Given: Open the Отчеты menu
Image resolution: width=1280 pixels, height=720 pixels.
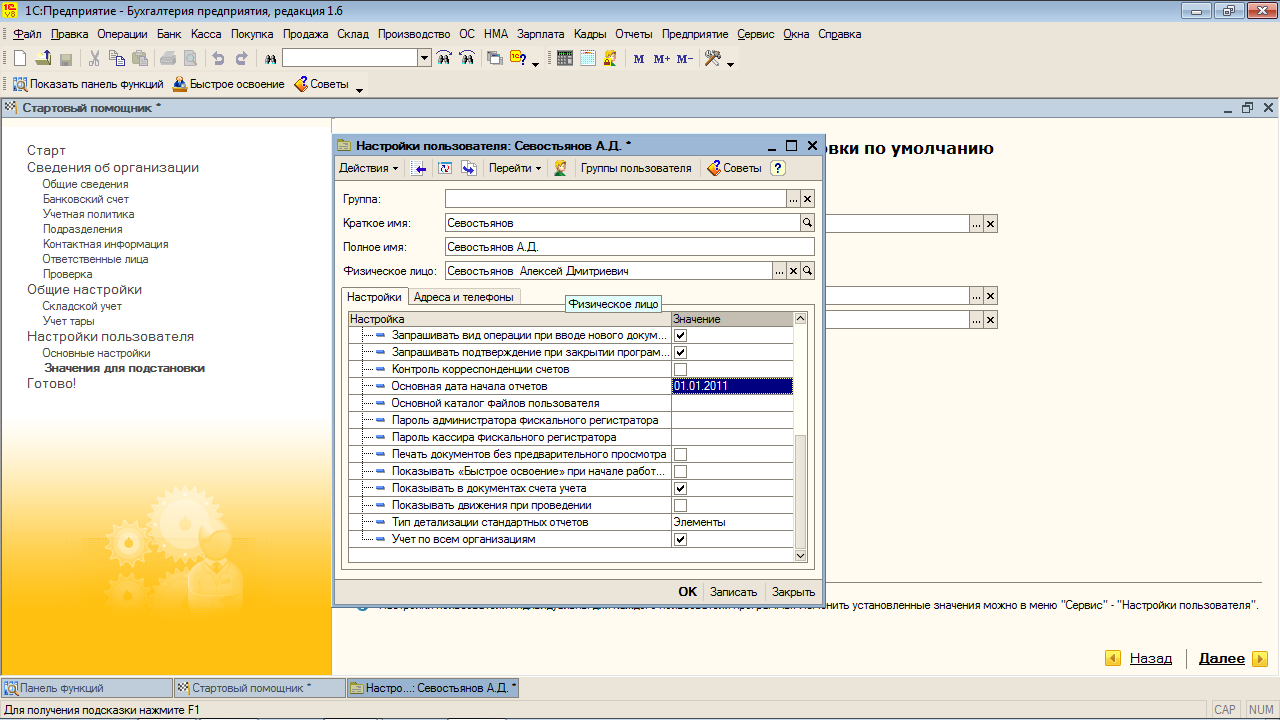Looking at the screenshot, I should point(634,34).
